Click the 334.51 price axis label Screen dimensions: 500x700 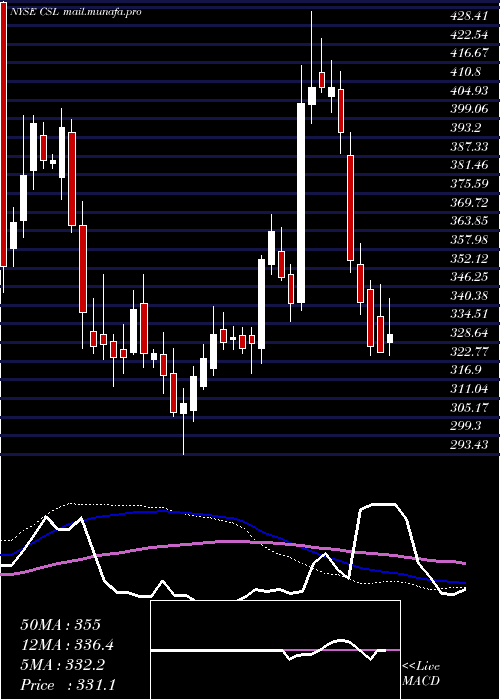pos(468,314)
